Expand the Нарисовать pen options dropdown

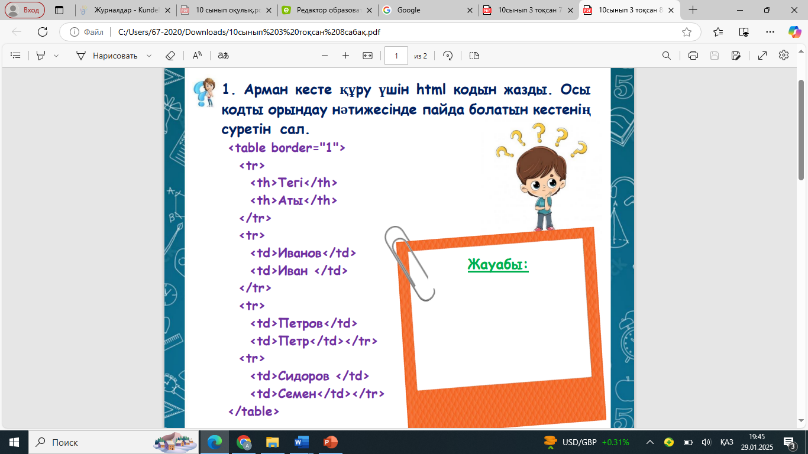149,56
